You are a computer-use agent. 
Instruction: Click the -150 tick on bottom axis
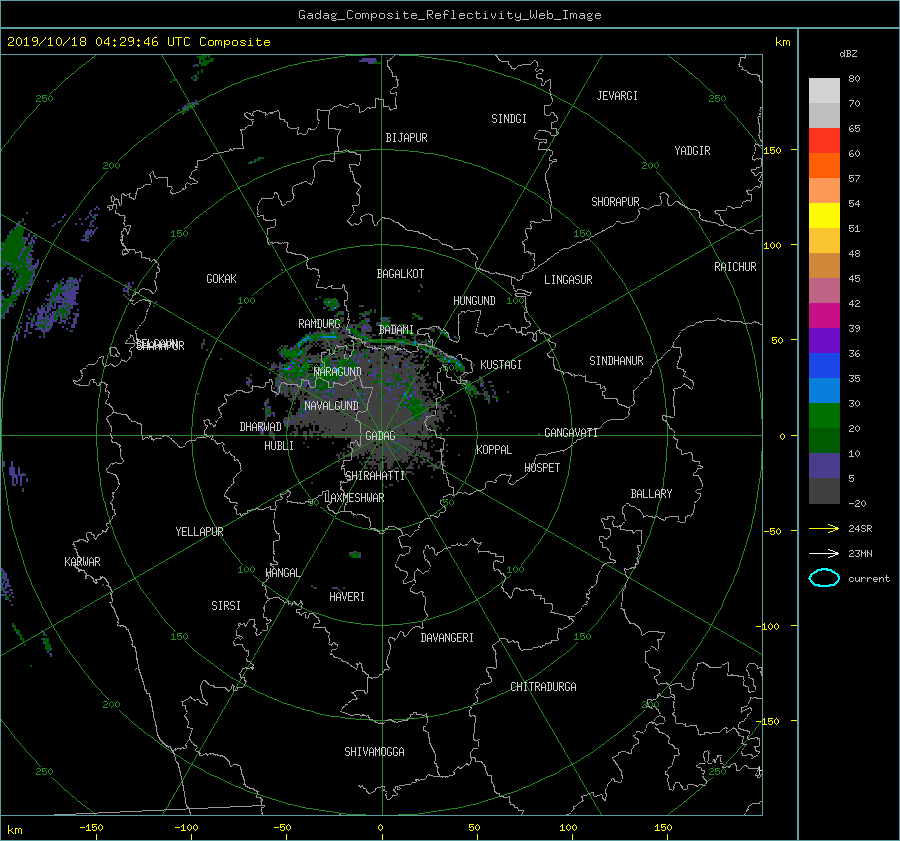91,828
